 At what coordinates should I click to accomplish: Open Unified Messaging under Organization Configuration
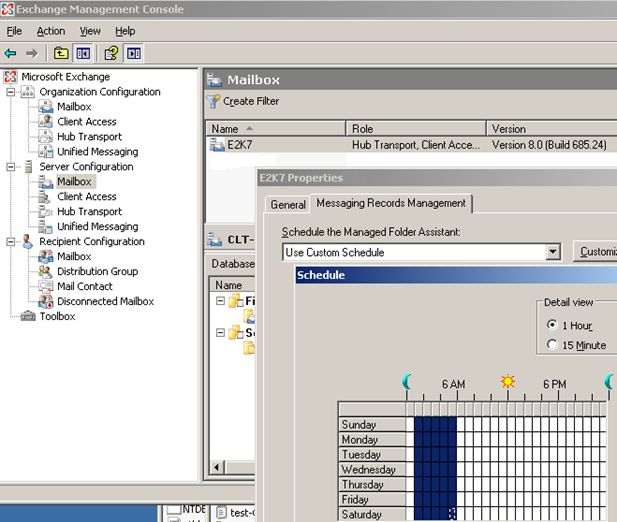(98, 151)
